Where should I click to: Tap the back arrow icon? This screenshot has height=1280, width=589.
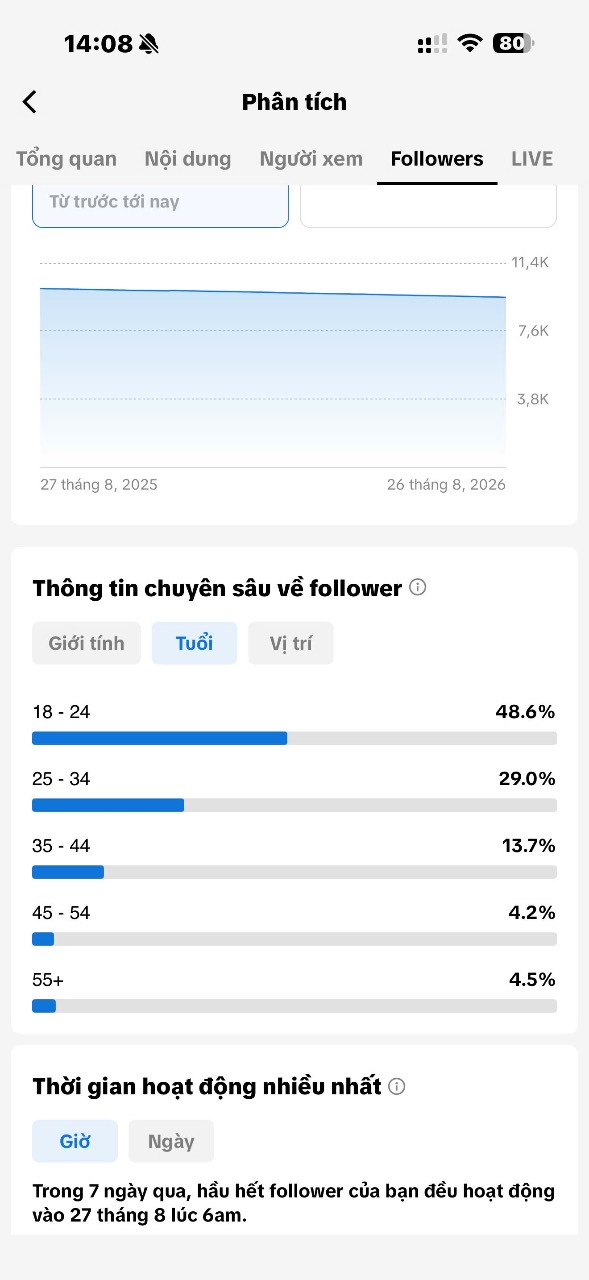pyautogui.click(x=30, y=102)
